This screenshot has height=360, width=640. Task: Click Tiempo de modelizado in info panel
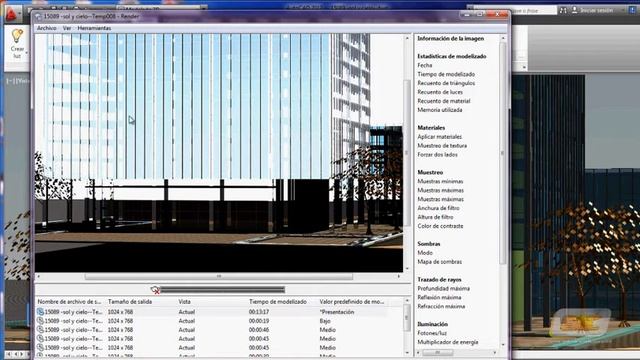(446, 74)
